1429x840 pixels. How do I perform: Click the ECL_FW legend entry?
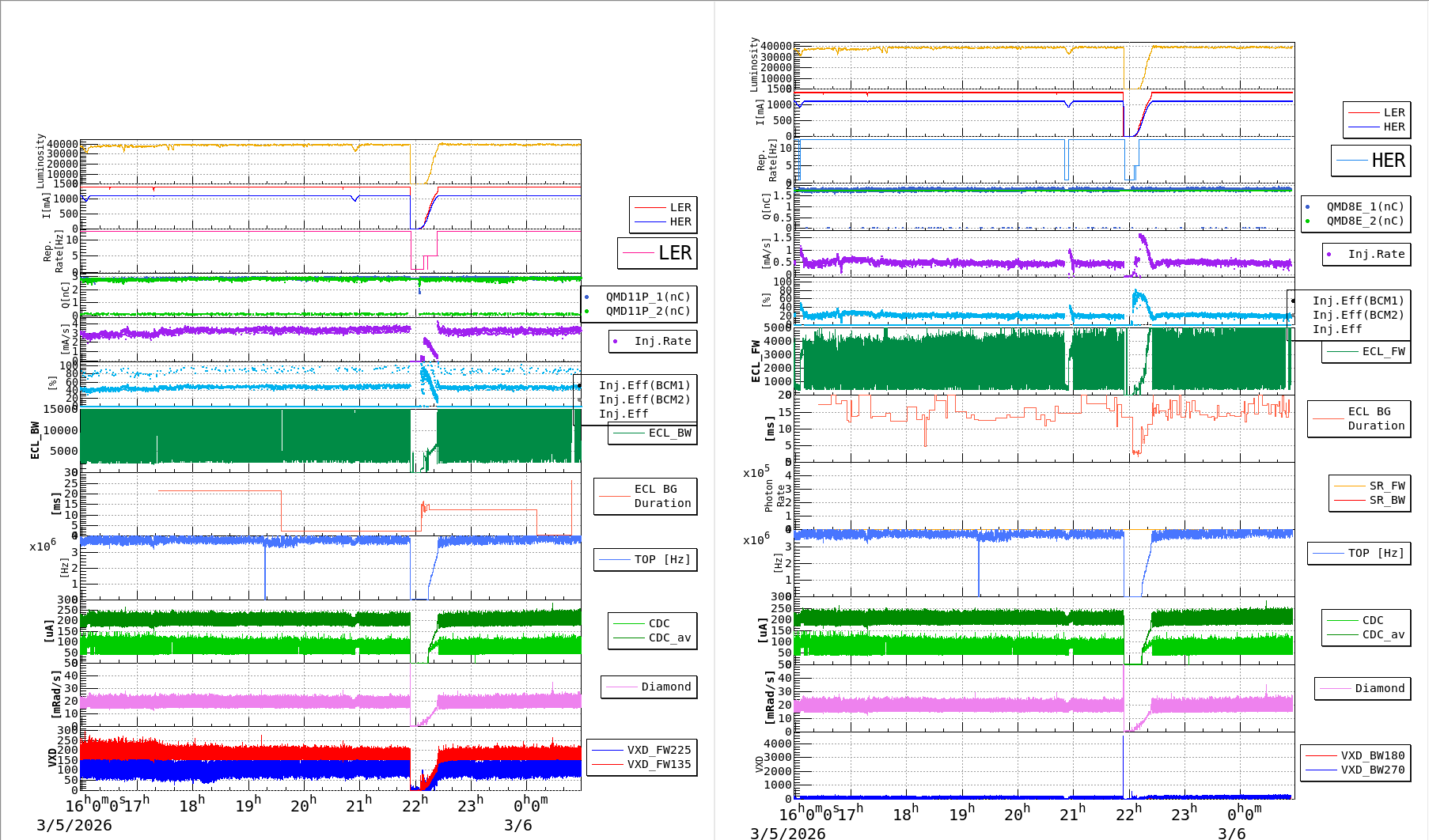[x=1382, y=351]
